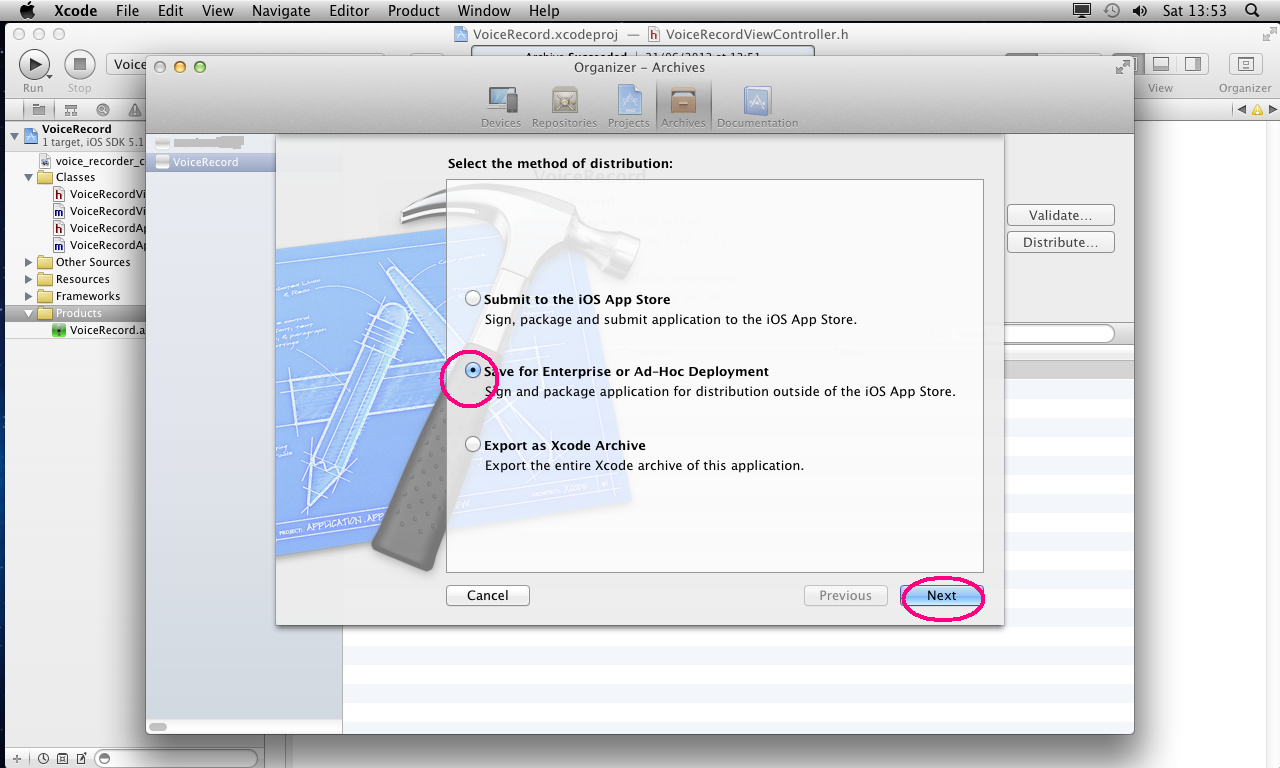Toggle the debug area view button

1161,64
